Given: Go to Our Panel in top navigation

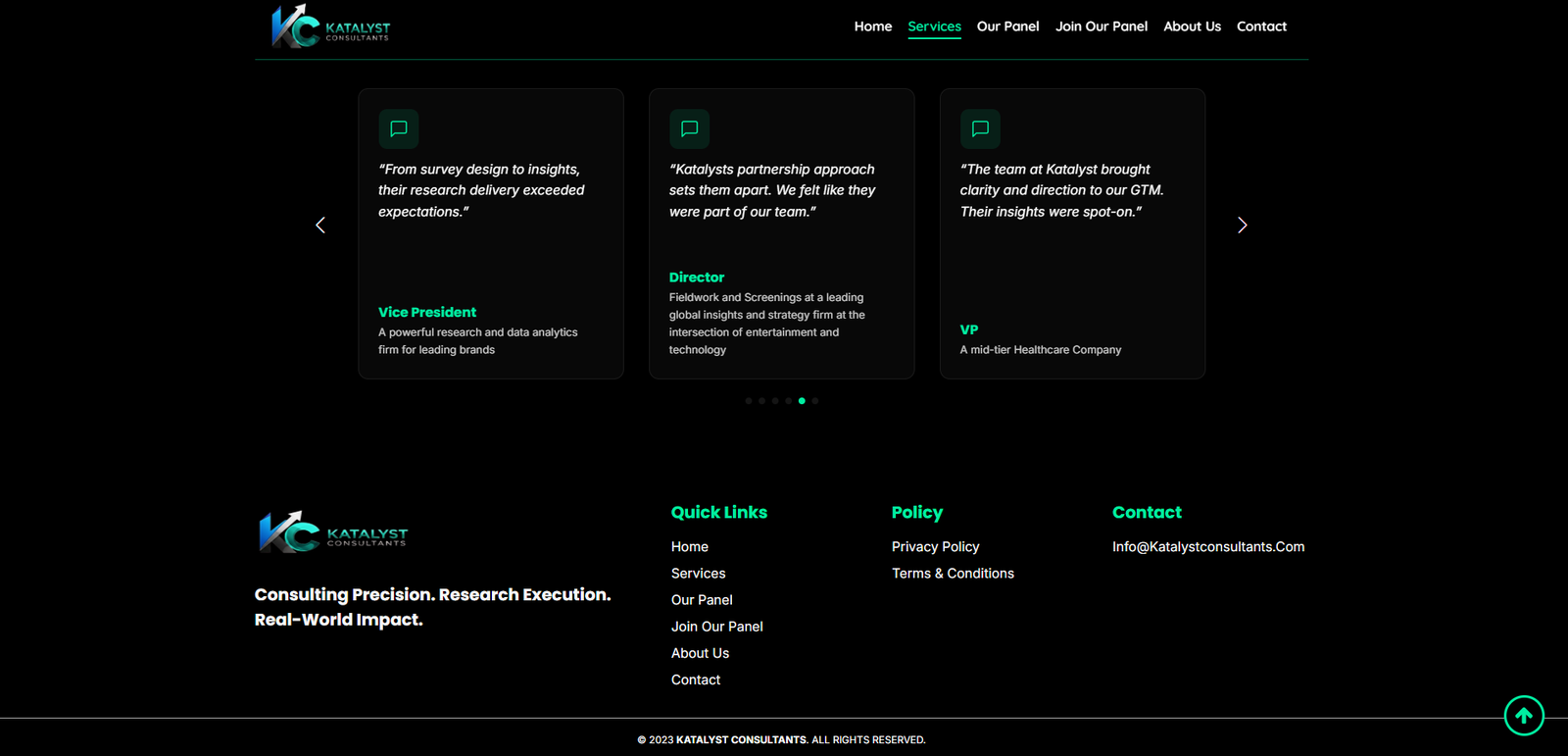Looking at the screenshot, I should click(x=1007, y=26).
